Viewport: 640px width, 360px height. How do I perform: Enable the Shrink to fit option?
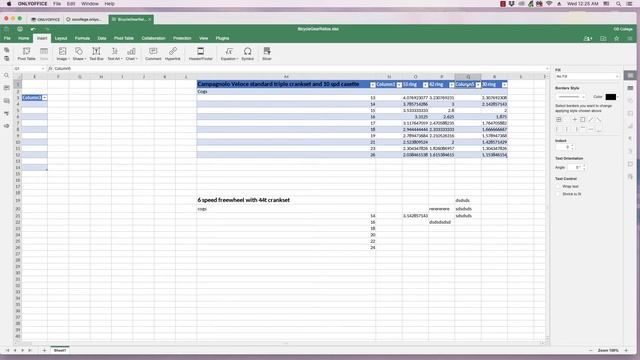558,194
